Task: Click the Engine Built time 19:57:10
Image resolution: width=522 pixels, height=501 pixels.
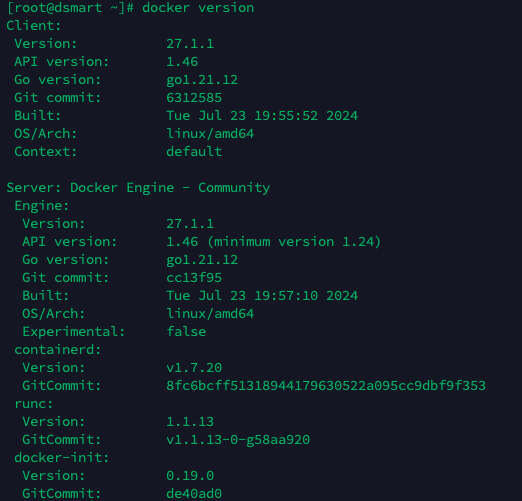Action: 286,296
